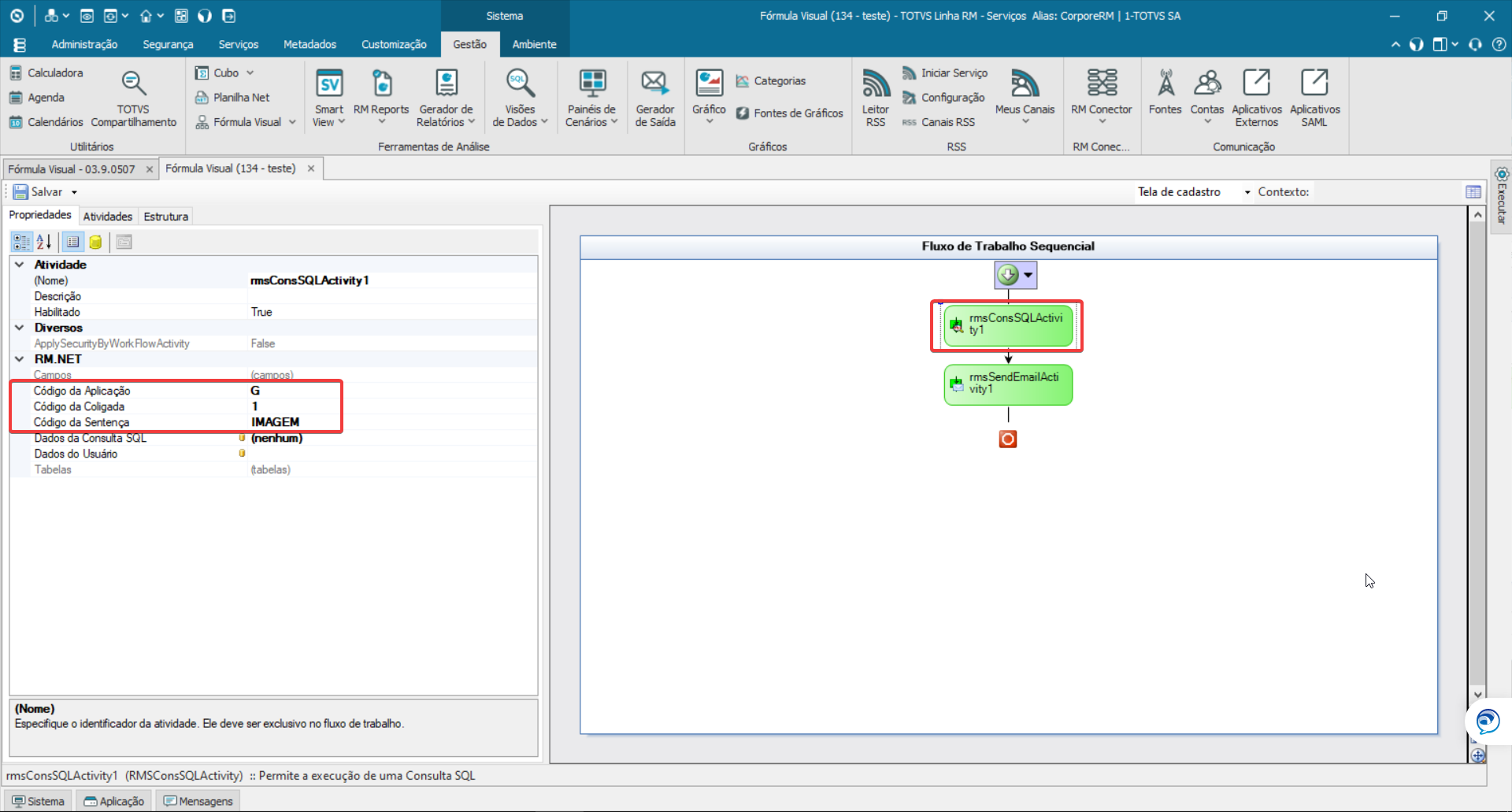
Task: Open the Segurança ribbon tab
Action: (x=168, y=44)
